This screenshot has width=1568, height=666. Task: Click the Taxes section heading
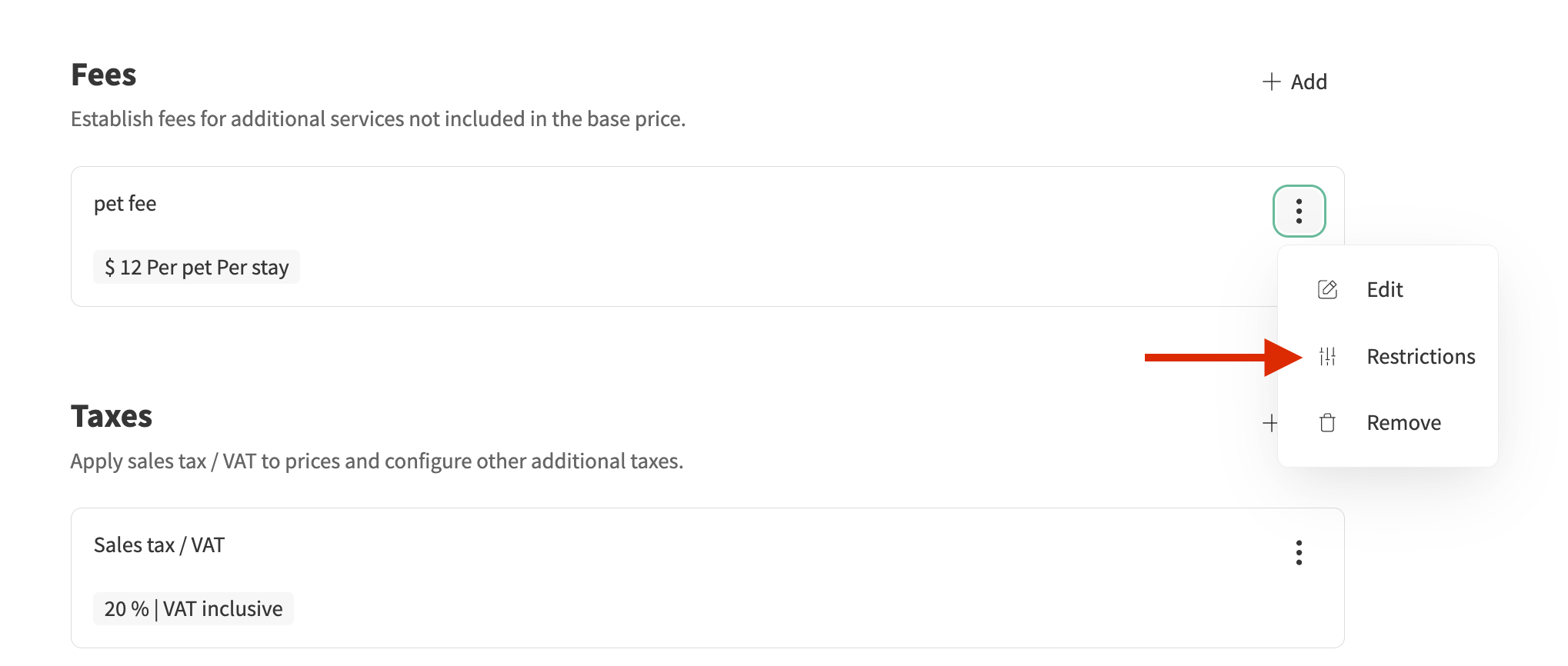(112, 417)
